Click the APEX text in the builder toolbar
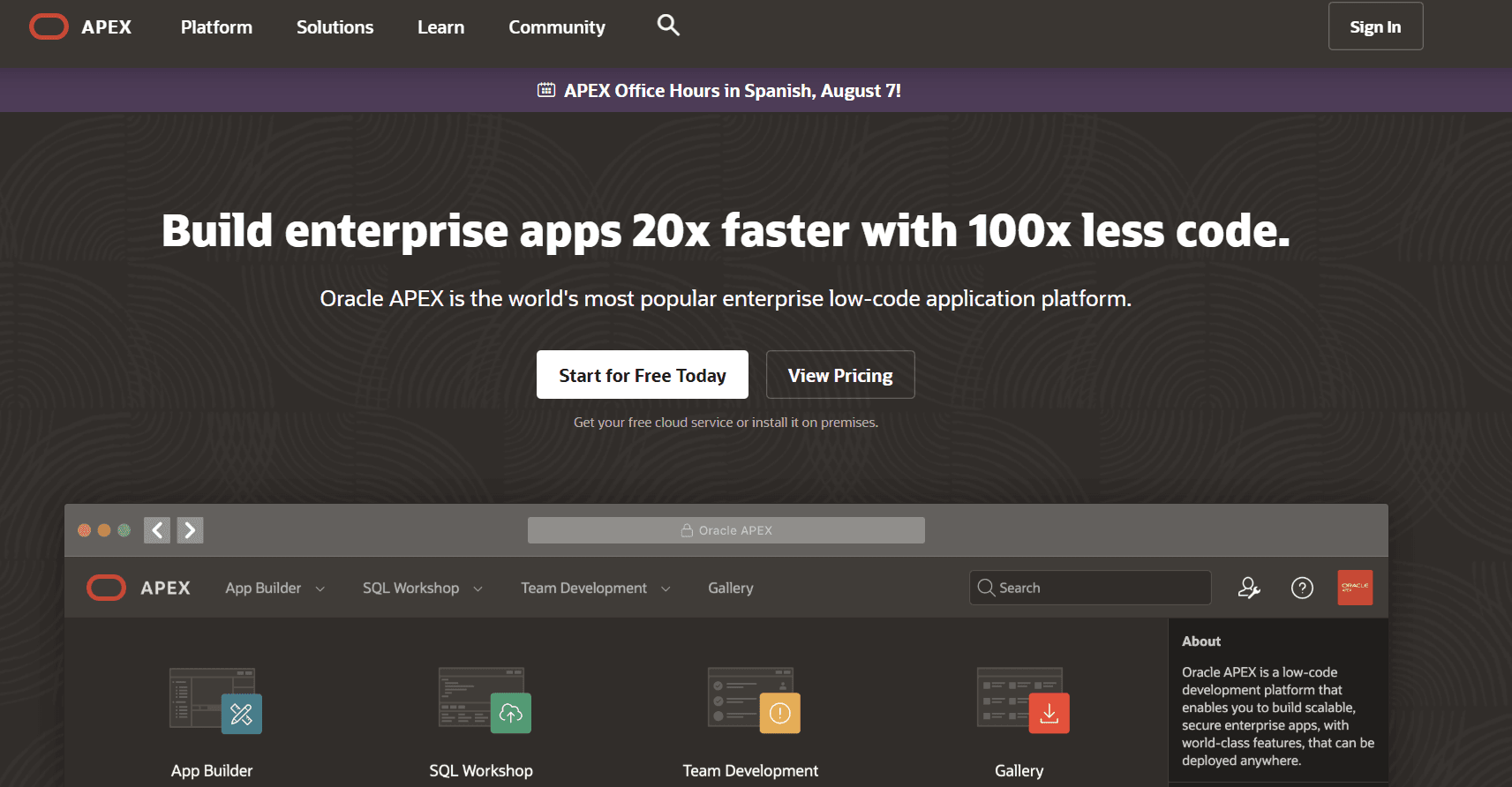The height and width of the screenshot is (787, 1512). pyautogui.click(x=165, y=588)
